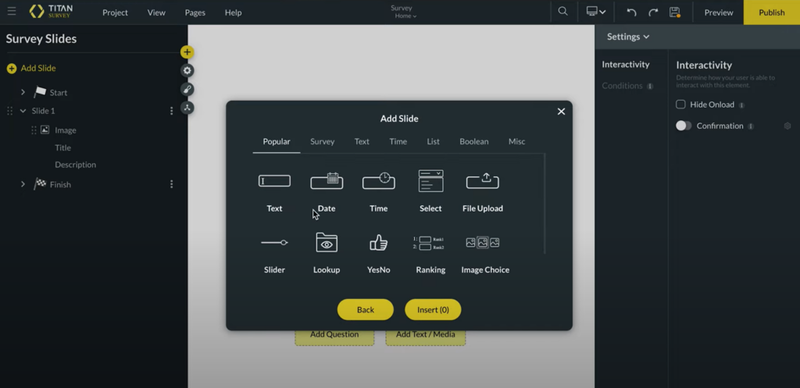Enable the Hide Onload checkbox
This screenshot has width=800, height=388.
click(x=681, y=104)
